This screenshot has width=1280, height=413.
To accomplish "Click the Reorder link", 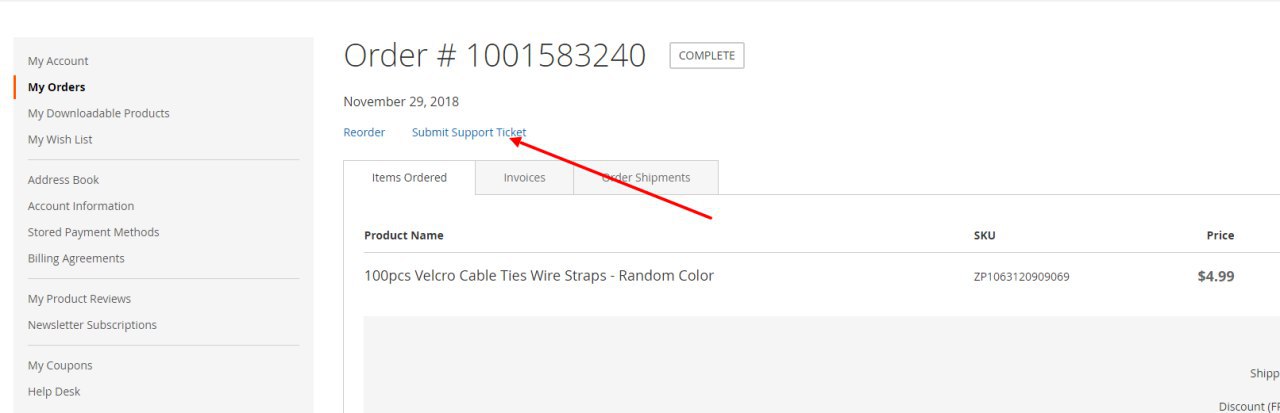I will [x=364, y=132].
